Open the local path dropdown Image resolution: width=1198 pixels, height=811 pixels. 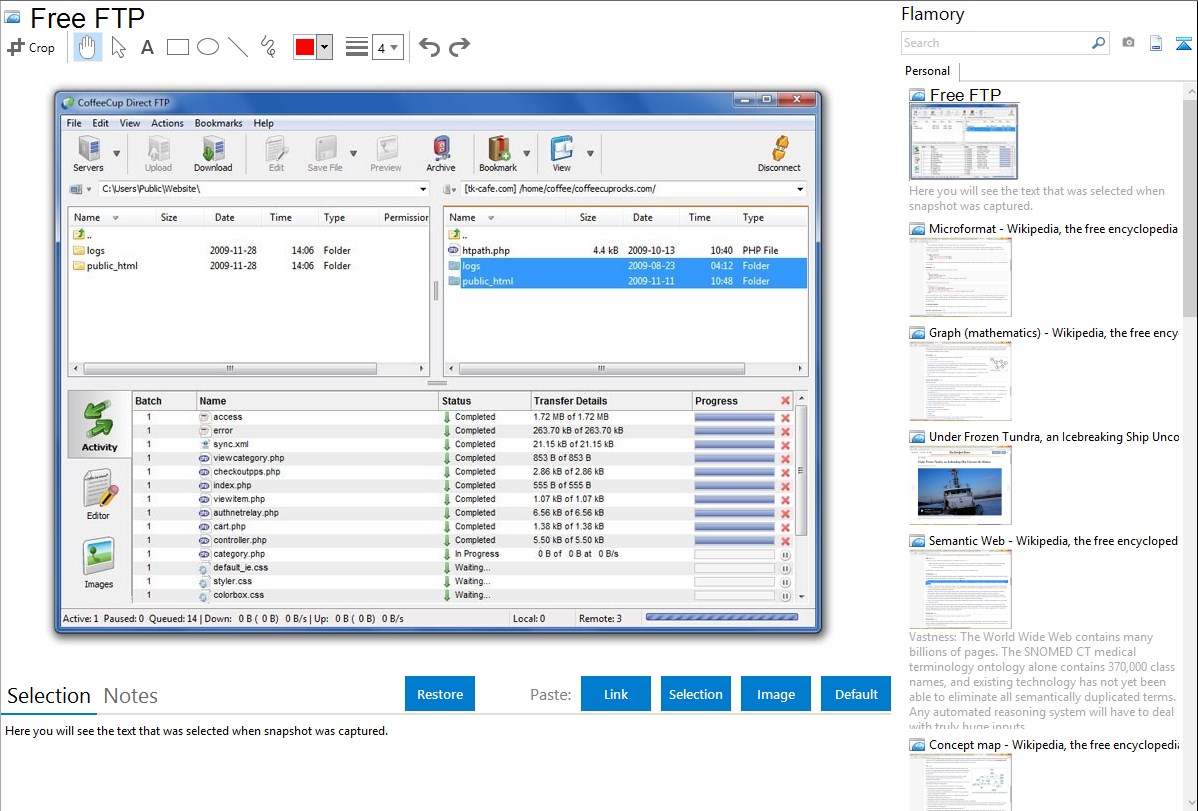423,189
